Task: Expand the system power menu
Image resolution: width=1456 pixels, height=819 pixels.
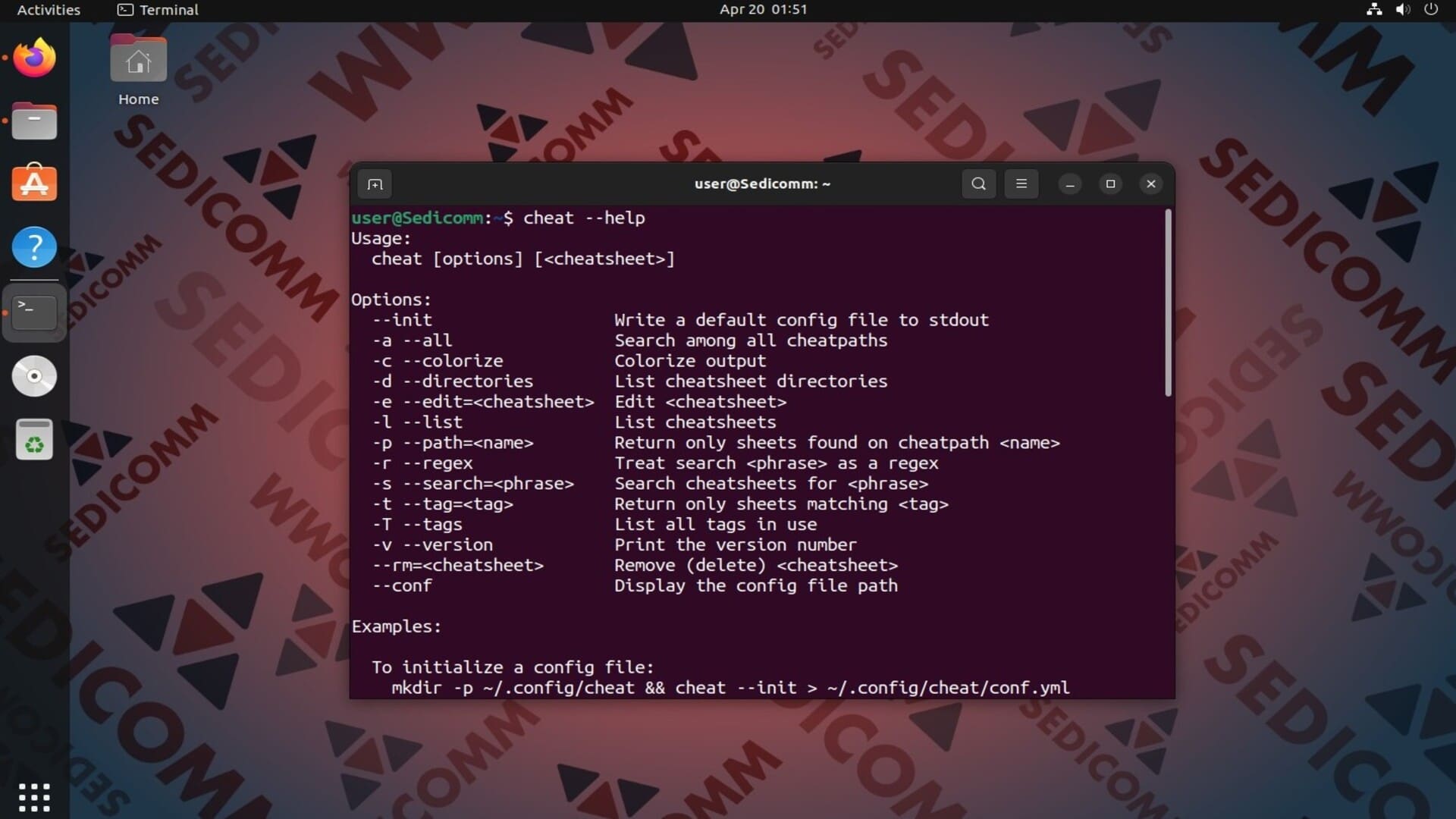Action: pos(1431,10)
